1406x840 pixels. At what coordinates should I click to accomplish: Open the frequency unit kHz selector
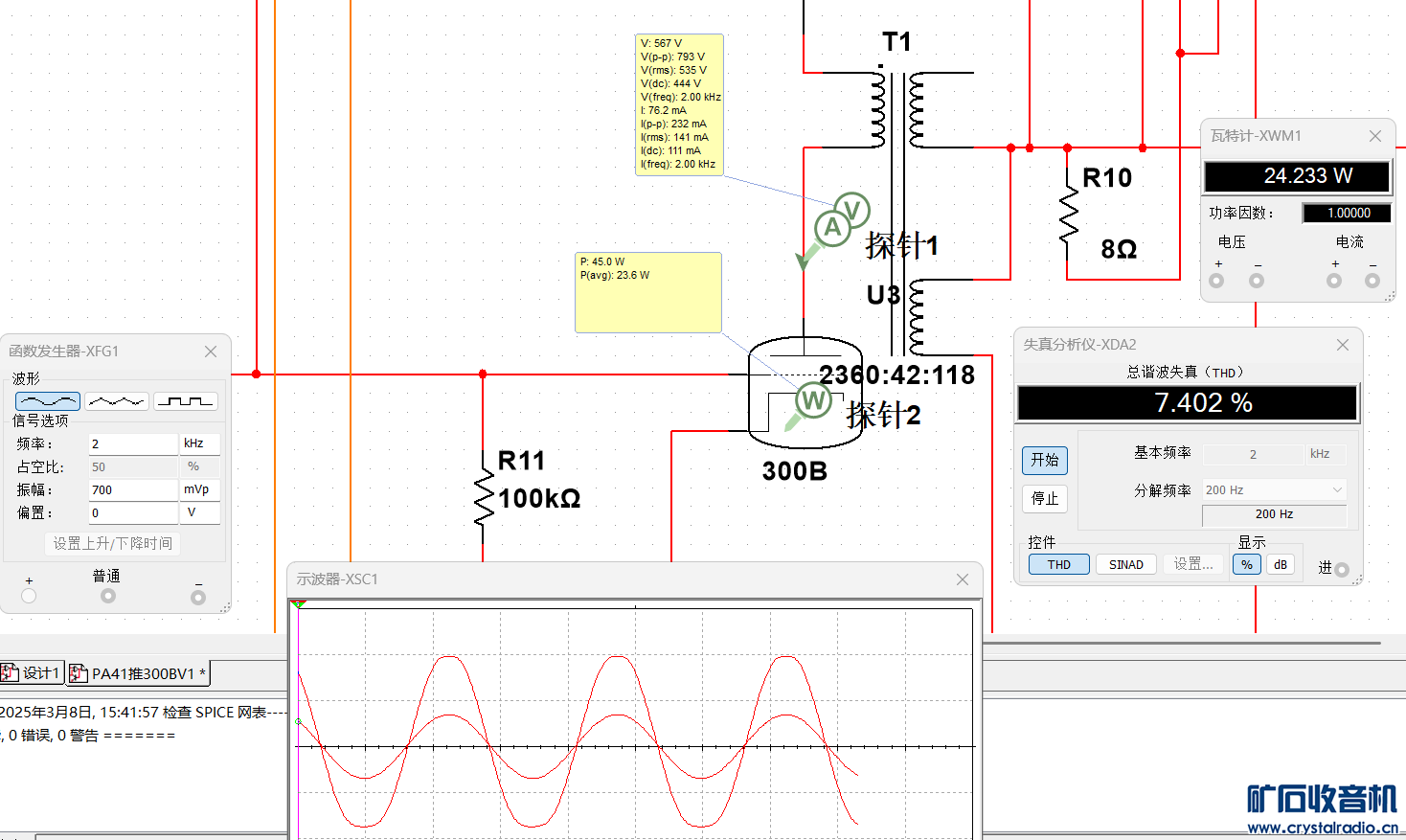tap(199, 443)
